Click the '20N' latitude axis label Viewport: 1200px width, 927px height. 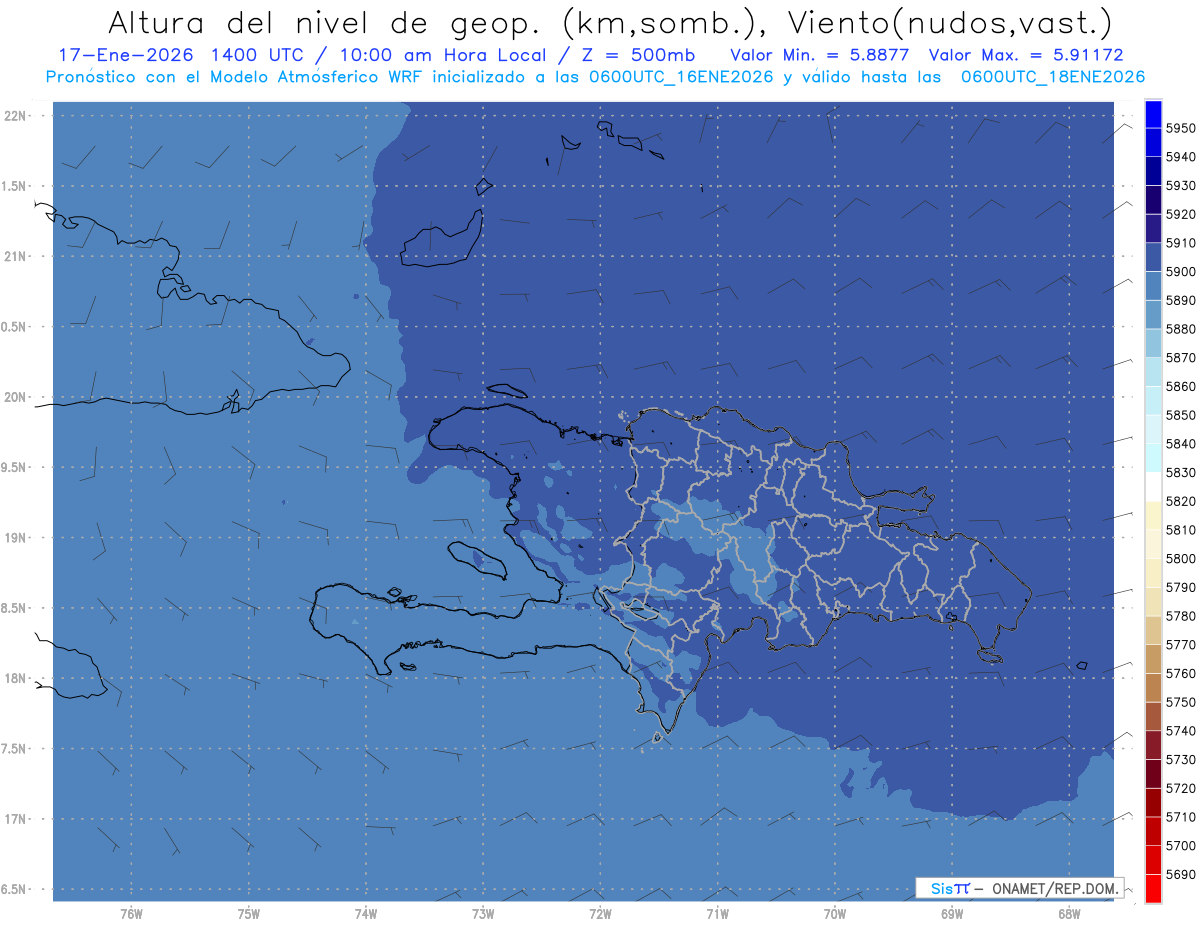[x=17, y=397]
